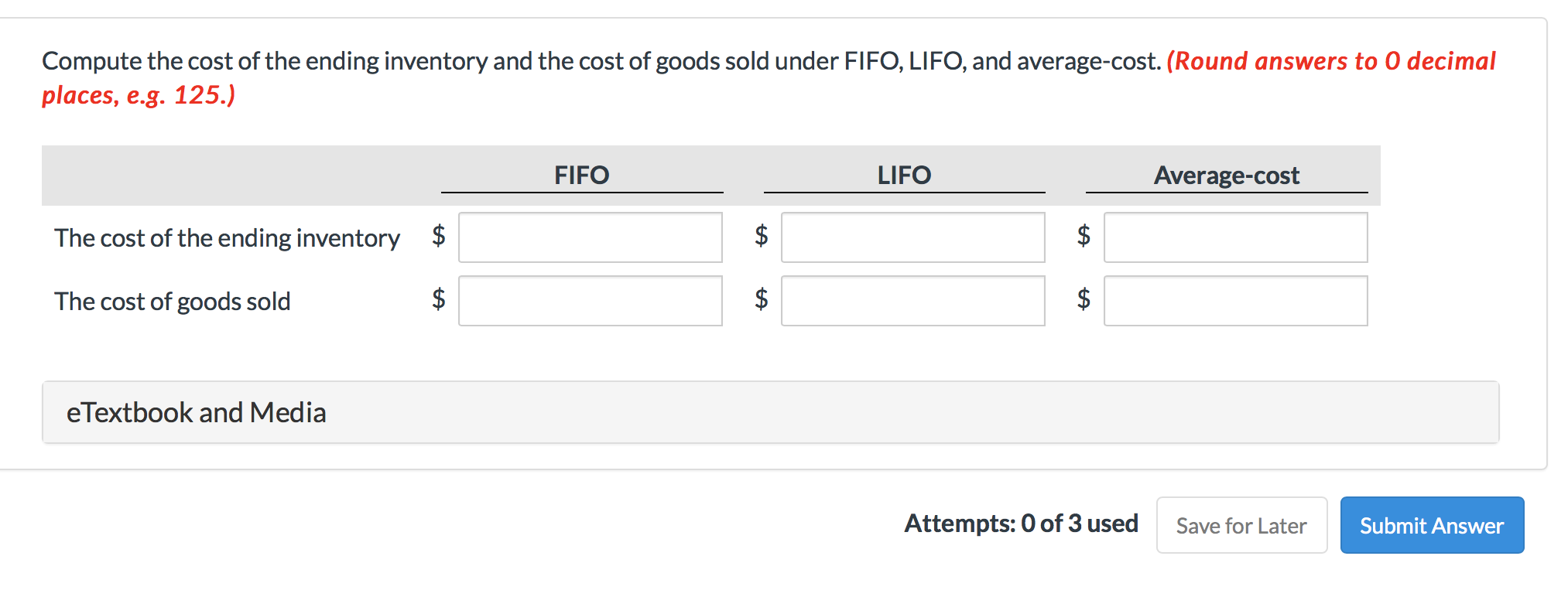The image size is (1568, 597).
Task: Click the Save for Later button
Action: 1241,525
